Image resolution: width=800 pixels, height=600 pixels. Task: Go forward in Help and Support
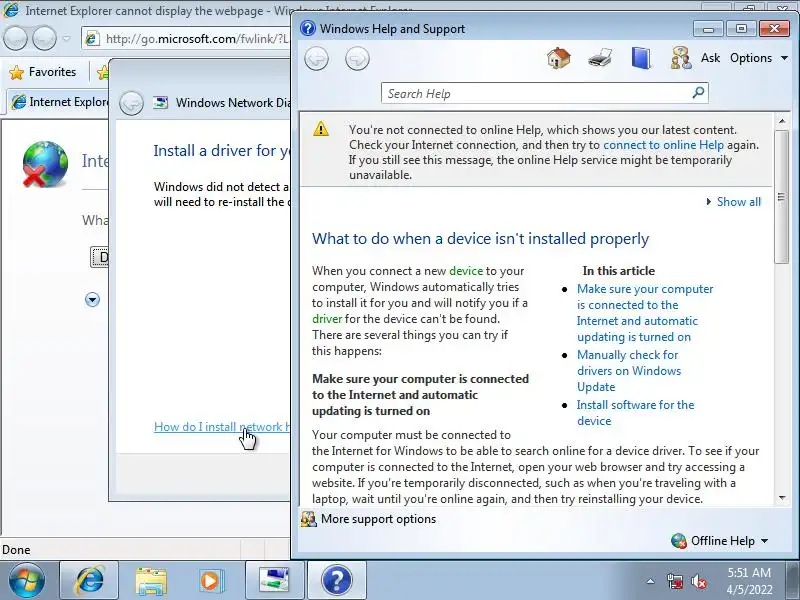(357, 58)
